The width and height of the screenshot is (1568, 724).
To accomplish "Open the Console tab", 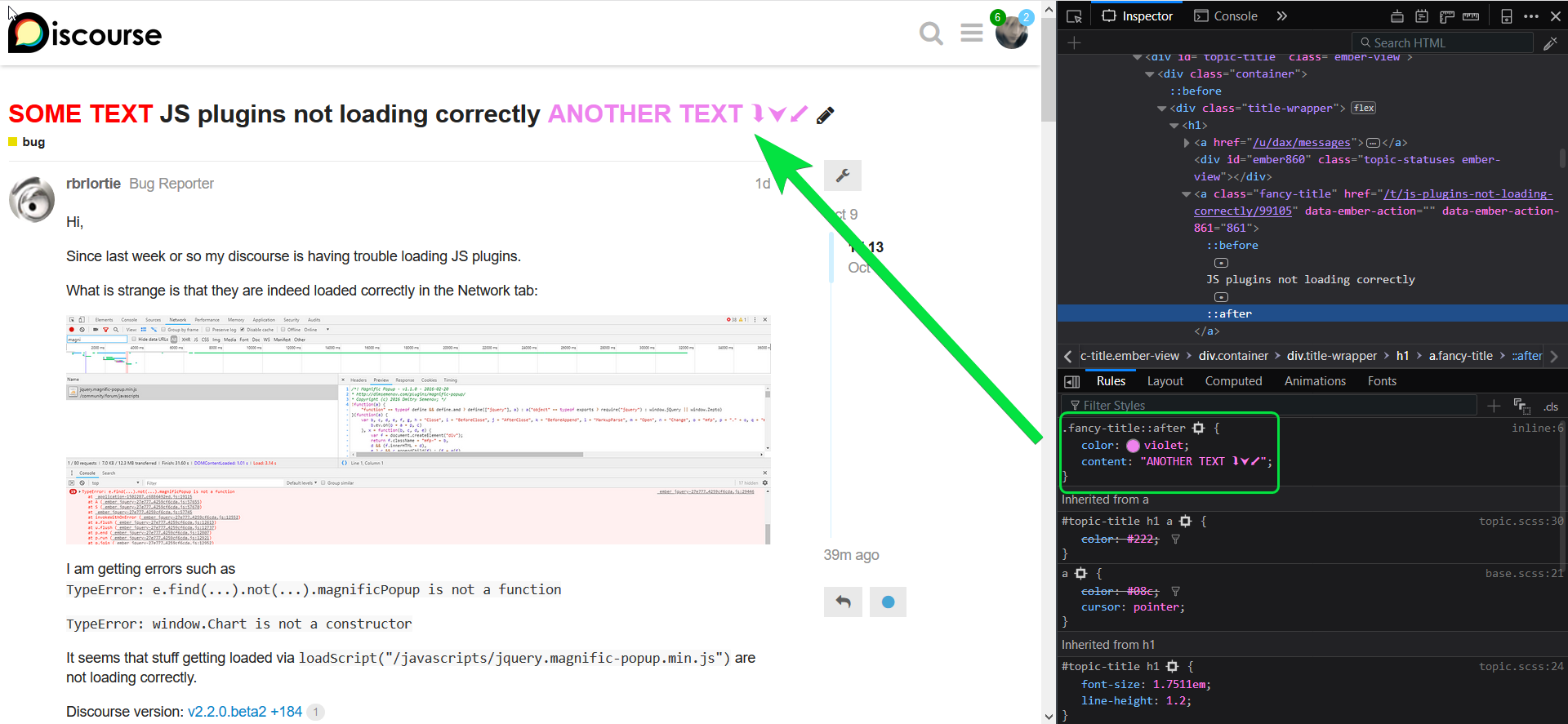I will pyautogui.click(x=1226, y=16).
